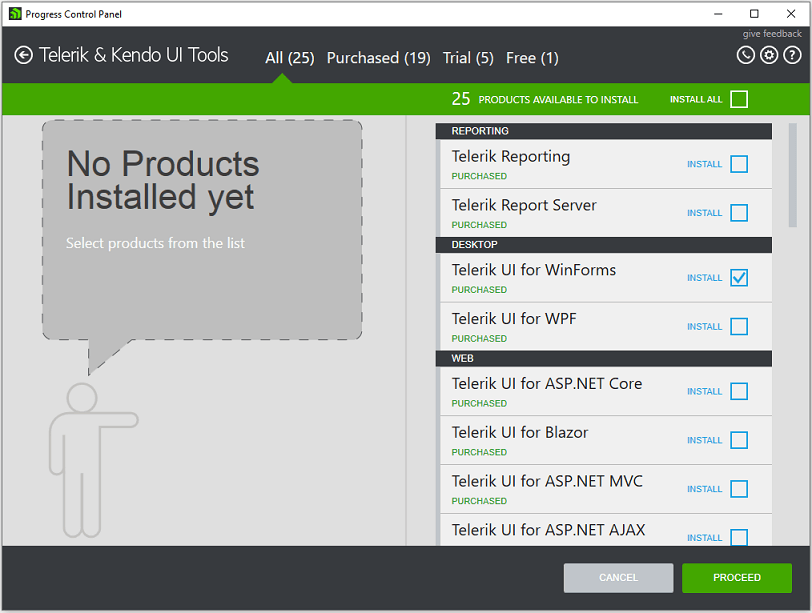The height and width of the screenshot is (613, 812).
Task: Check the Telerik UI for Blazor checkbox
Action: click(739, 440)
